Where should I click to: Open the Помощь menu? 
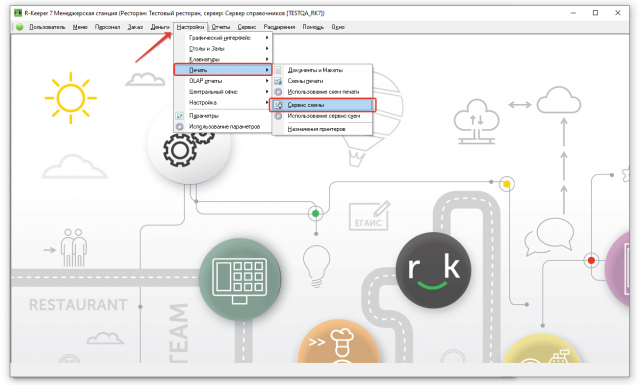[x=313, y=27]
